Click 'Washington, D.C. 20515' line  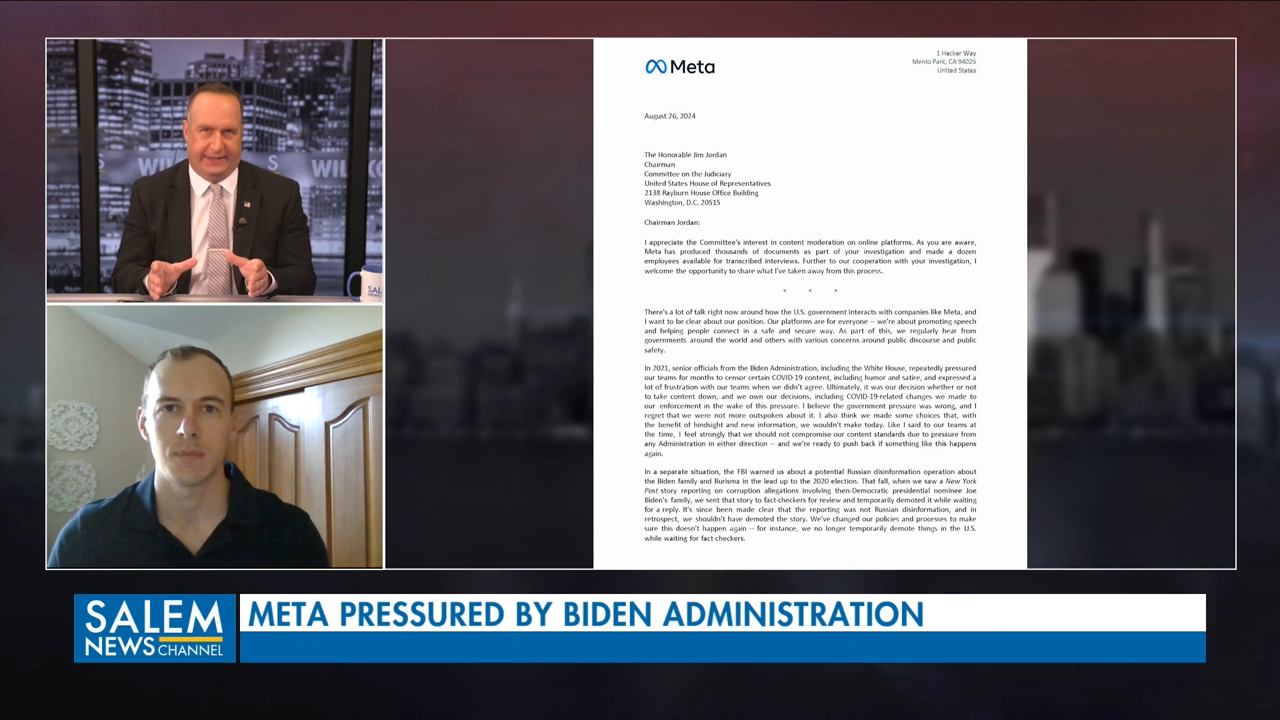(682, 203)
